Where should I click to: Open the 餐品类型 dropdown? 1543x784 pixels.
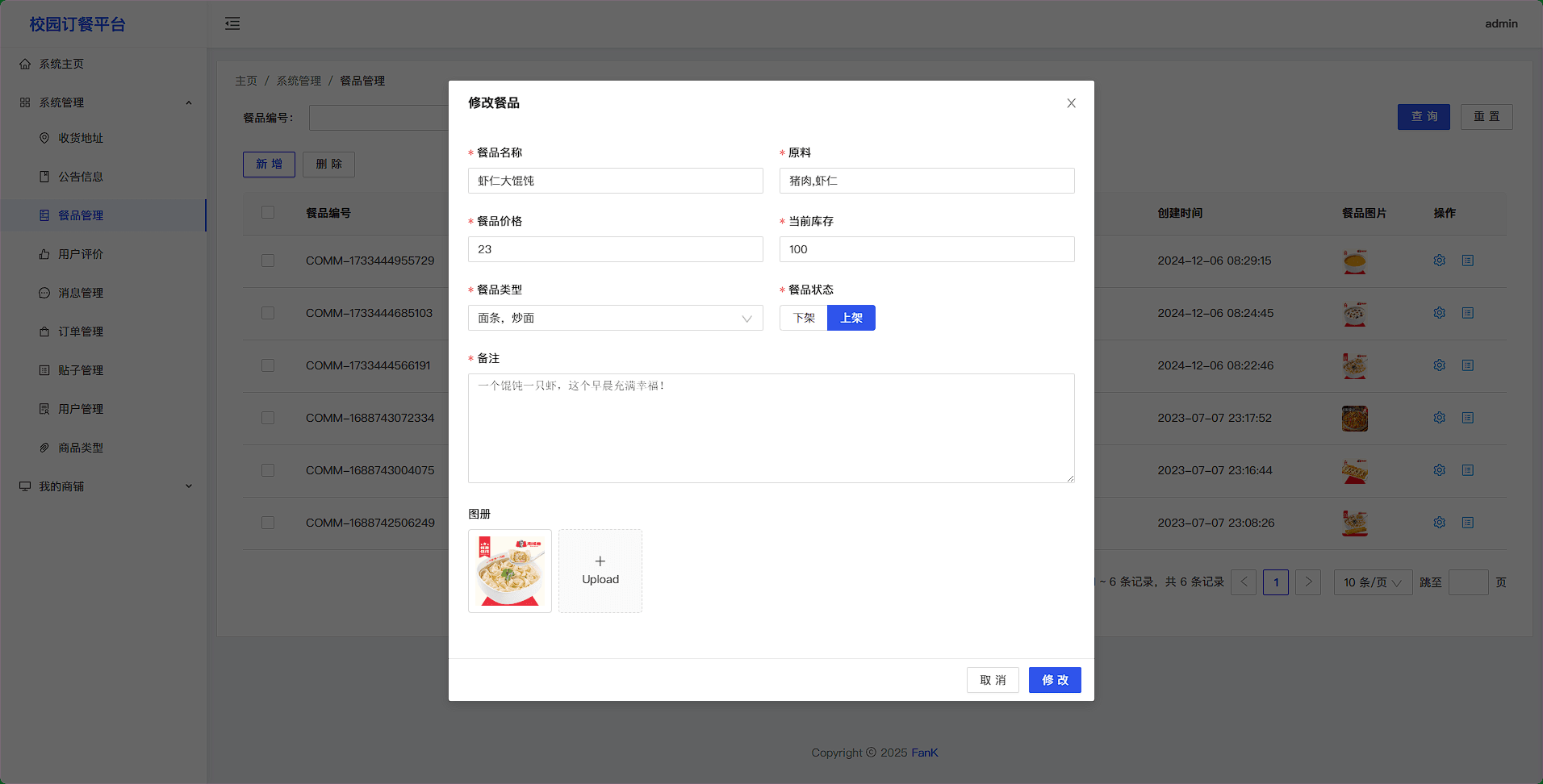615,318
